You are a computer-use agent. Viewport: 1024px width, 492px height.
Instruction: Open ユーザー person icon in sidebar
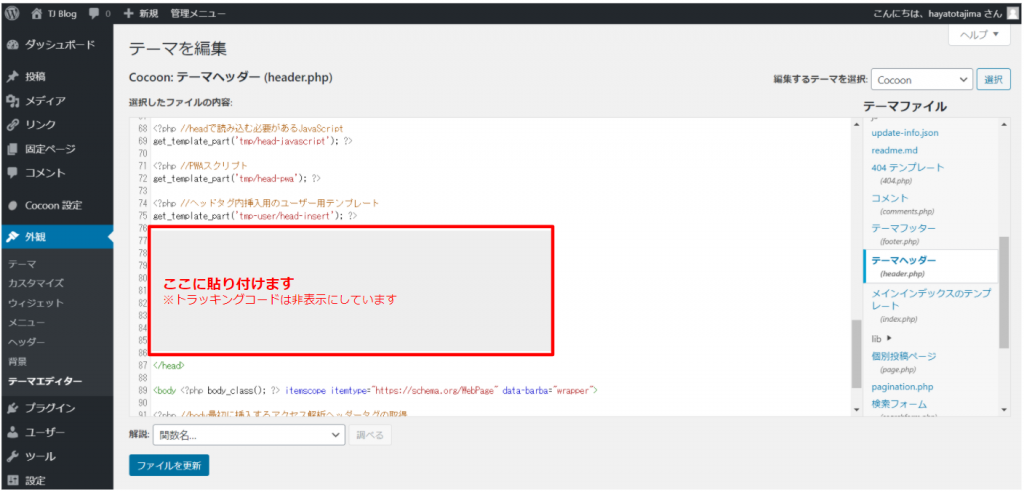click(x=13, y=432)
